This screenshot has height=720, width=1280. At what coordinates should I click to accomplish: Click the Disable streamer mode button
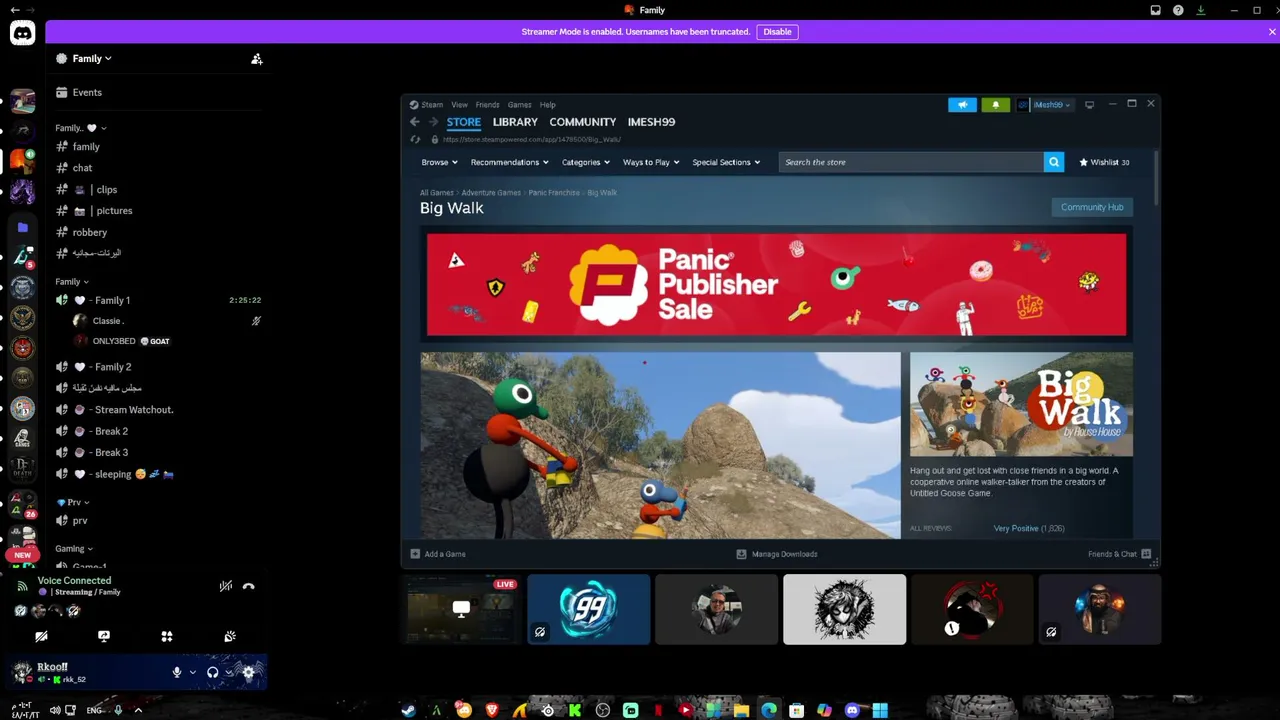tap(777, 32)
